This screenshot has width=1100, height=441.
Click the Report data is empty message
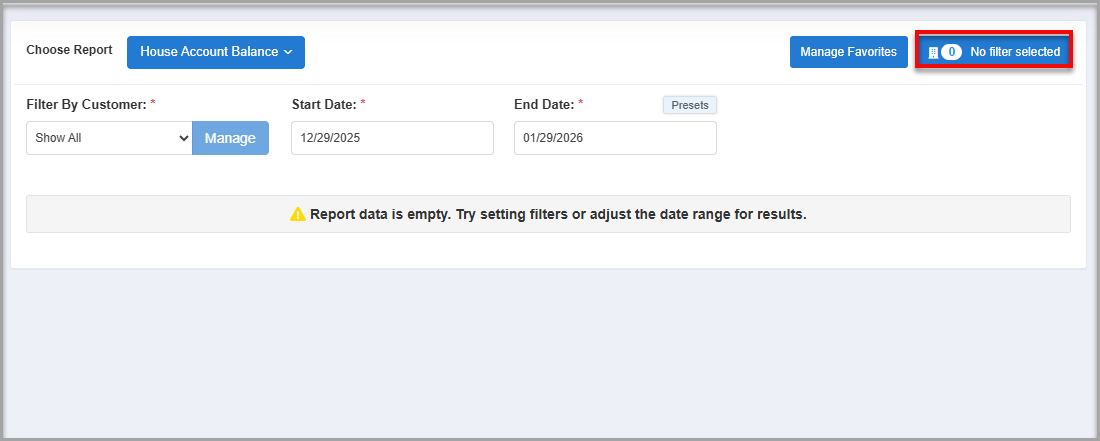(558, 214)
